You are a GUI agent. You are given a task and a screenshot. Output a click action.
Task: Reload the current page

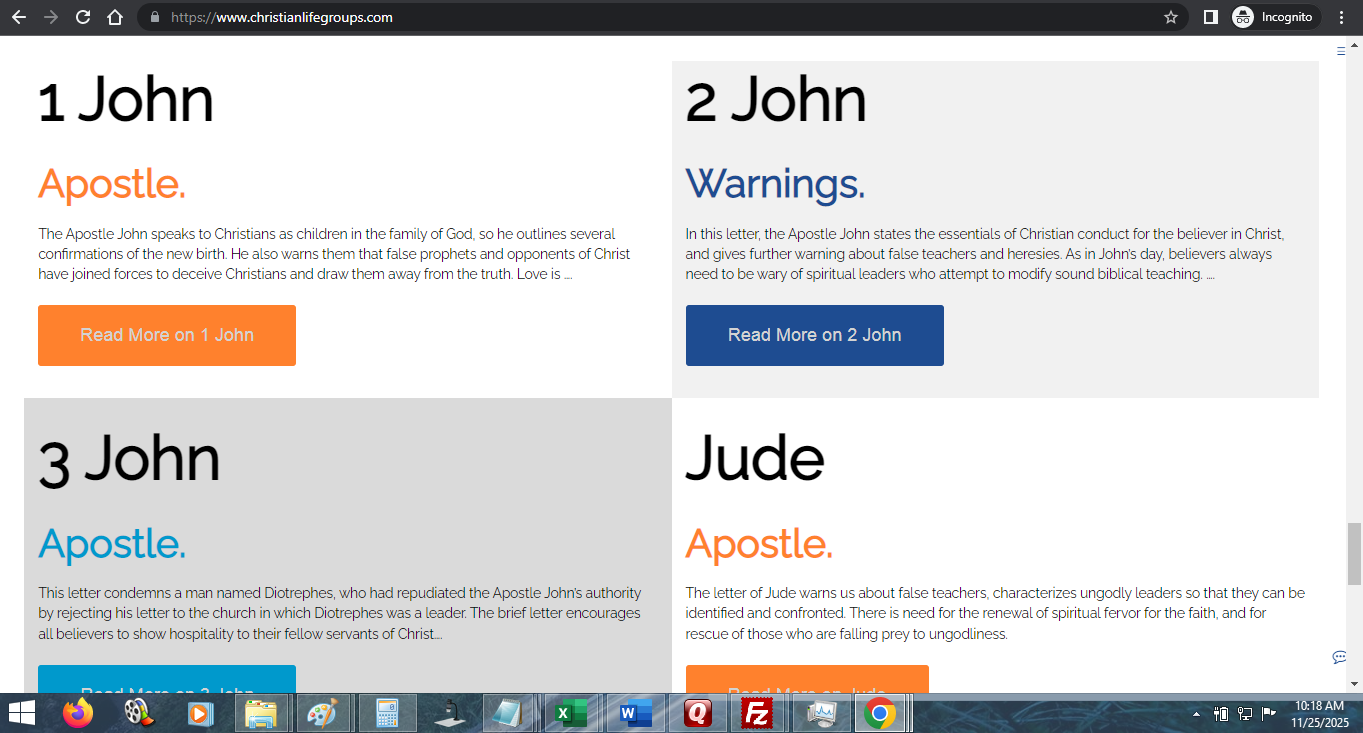[x=83, y=17]
